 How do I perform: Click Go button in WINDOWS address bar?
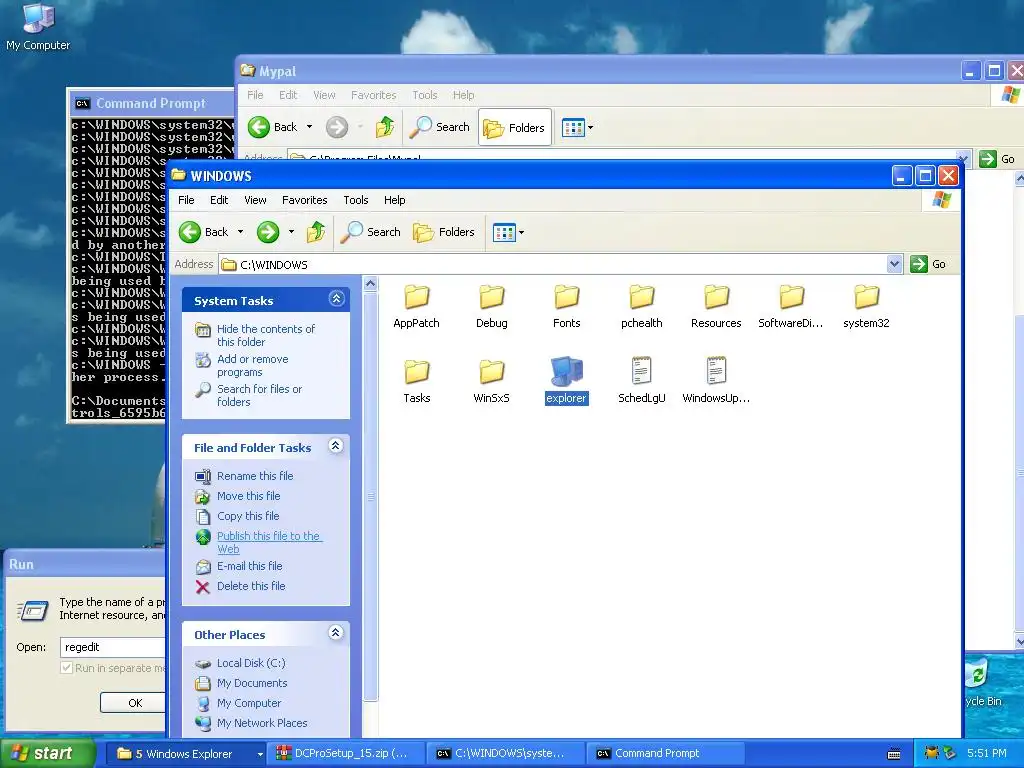928,264
